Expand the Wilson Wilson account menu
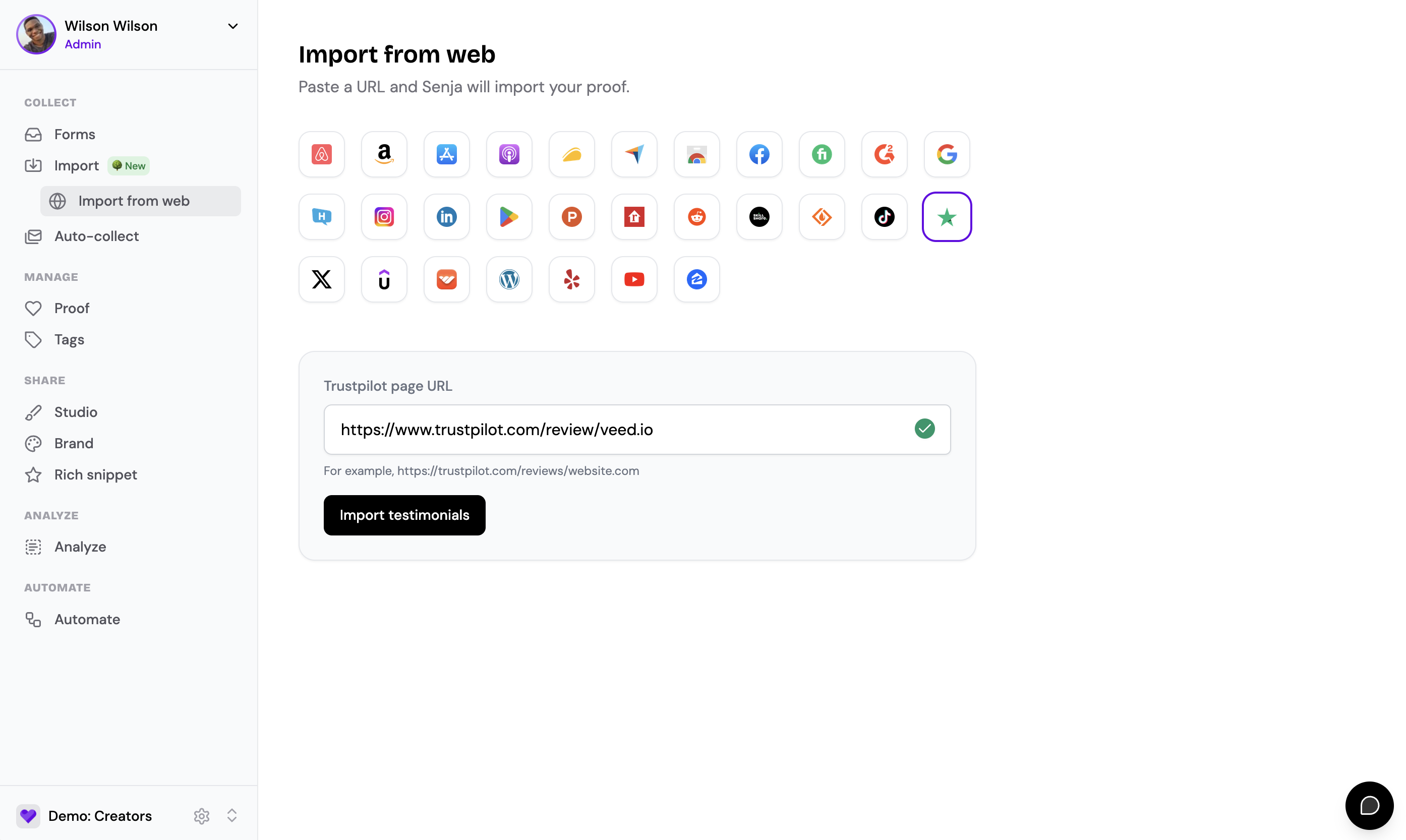1406x840 pixels. click(232, 26)
